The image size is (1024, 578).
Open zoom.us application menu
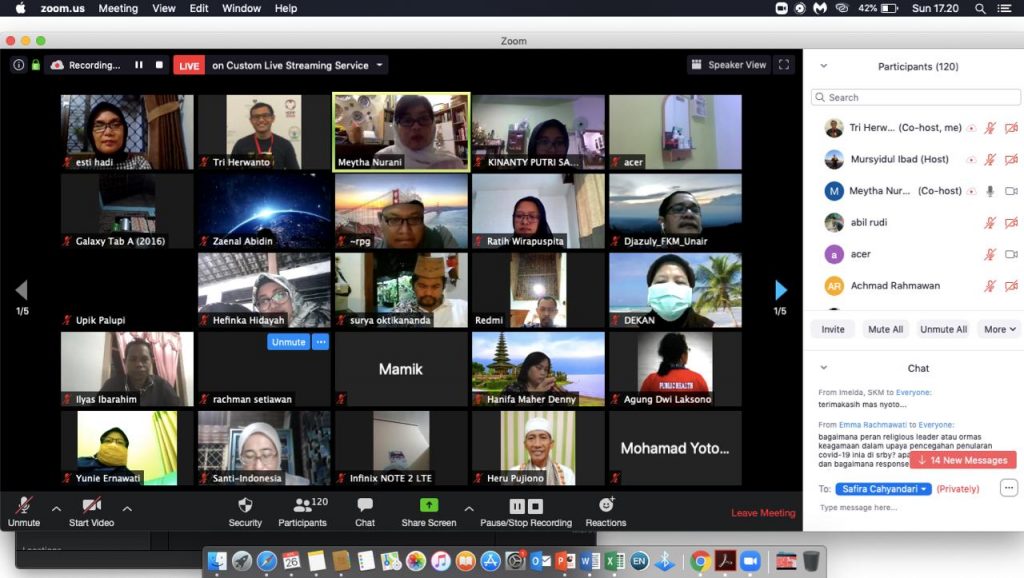63,8
